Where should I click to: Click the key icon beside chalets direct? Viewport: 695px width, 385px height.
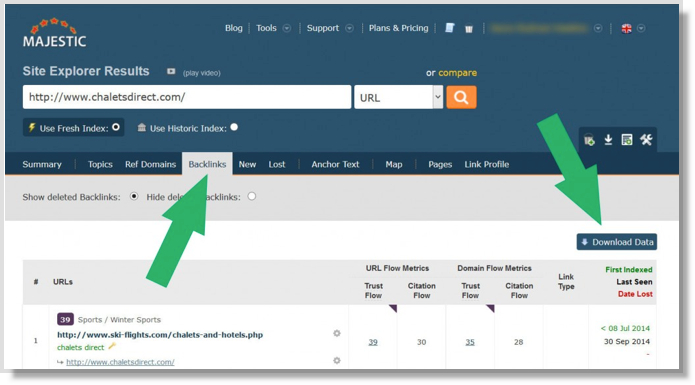coord(112,346)
